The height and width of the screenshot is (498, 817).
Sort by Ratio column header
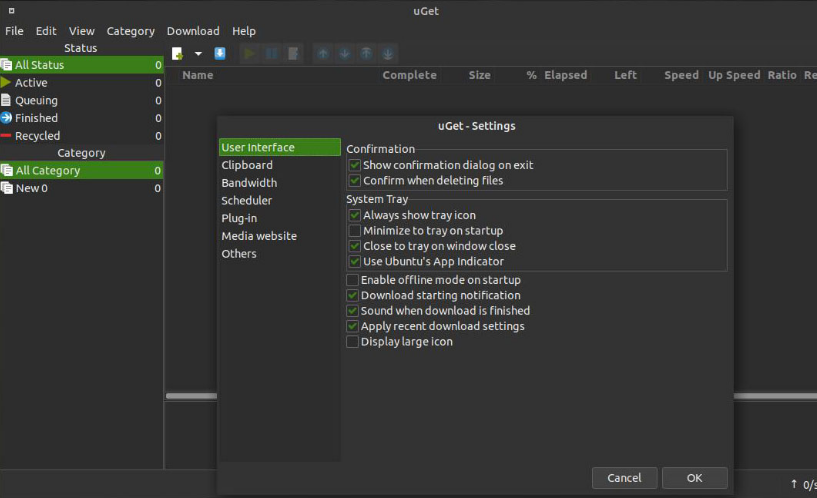[x=782, y=75]
